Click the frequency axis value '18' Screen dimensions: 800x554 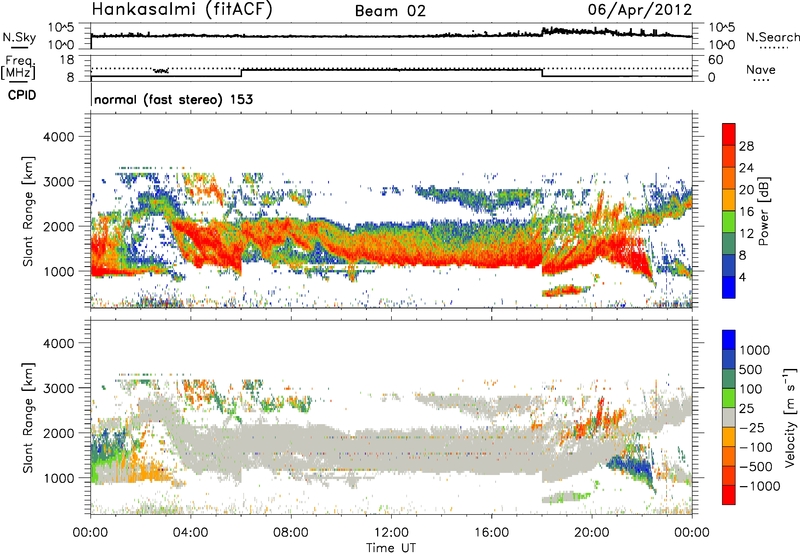tap(67, 60)
